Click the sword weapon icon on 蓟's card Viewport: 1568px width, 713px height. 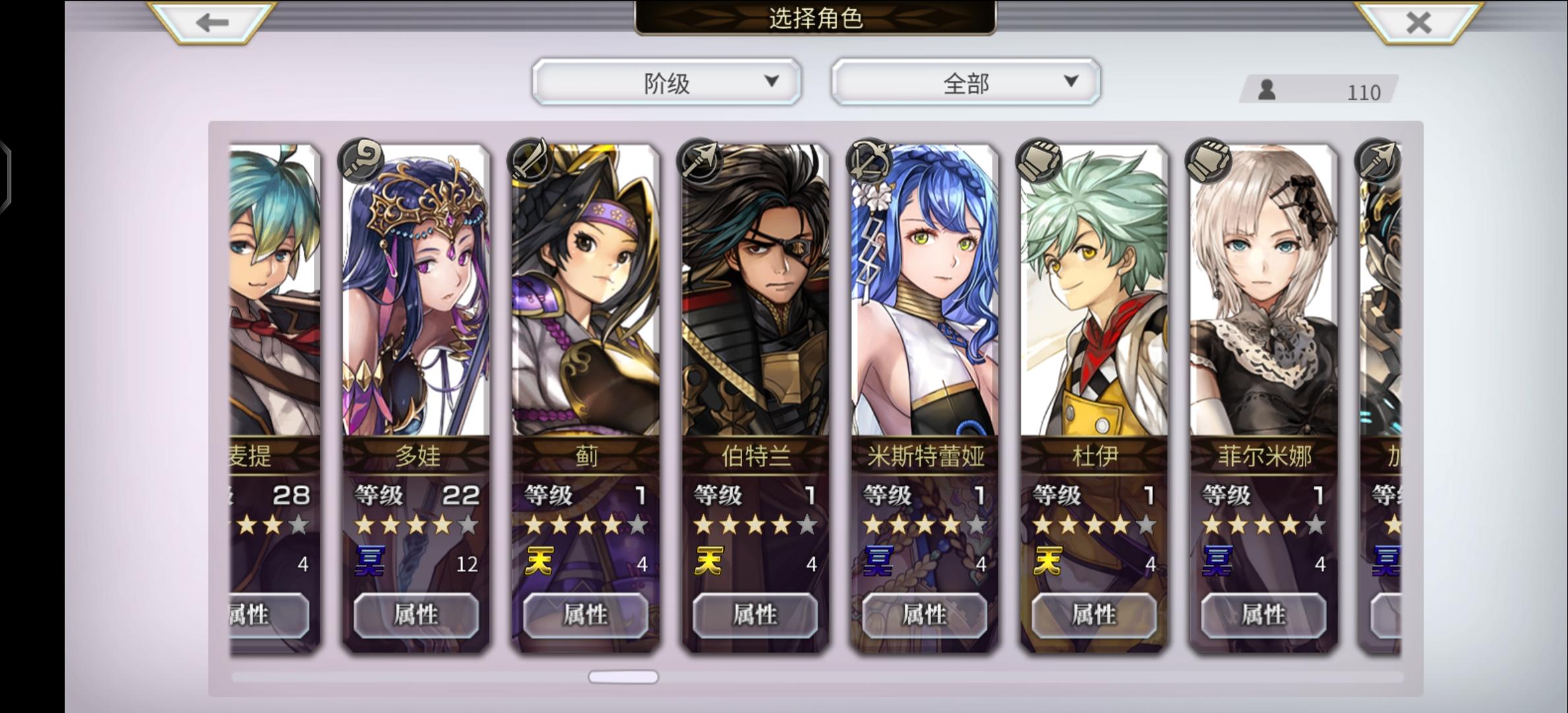coord(530,160)
